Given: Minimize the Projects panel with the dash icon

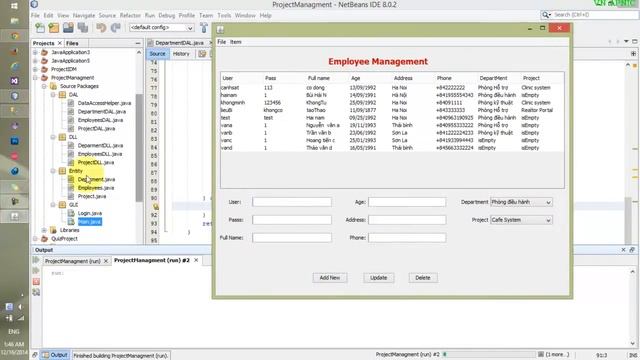Looking at the screenshot, I should 138,43.
